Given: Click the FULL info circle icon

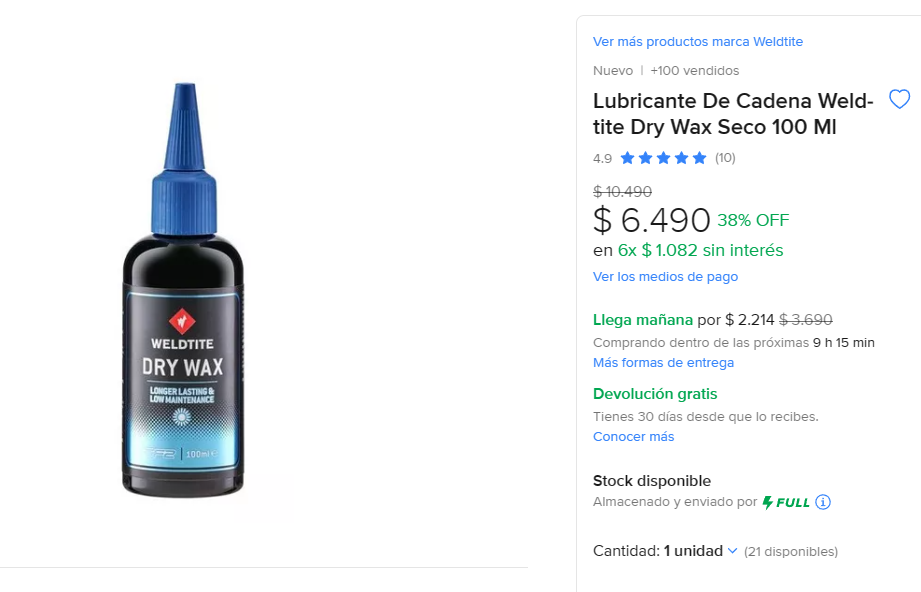Looking at the screenshot, I should (823, 502).
